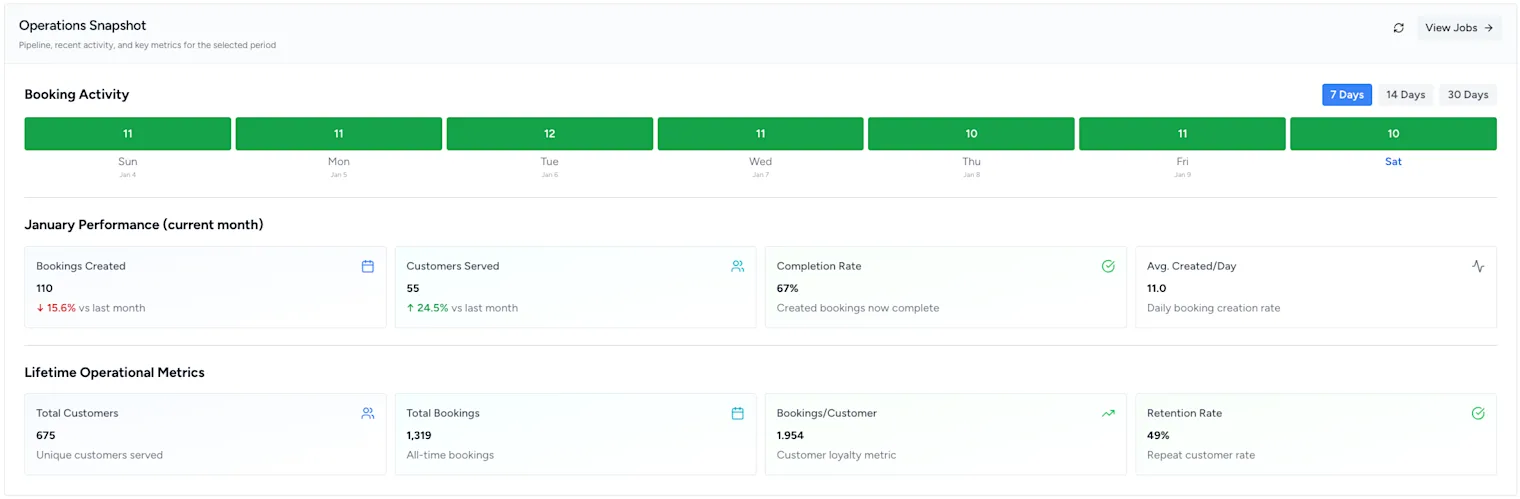Click the checkmark icon in Completion Rate
1520x499 pixels.
[1108, 266]
